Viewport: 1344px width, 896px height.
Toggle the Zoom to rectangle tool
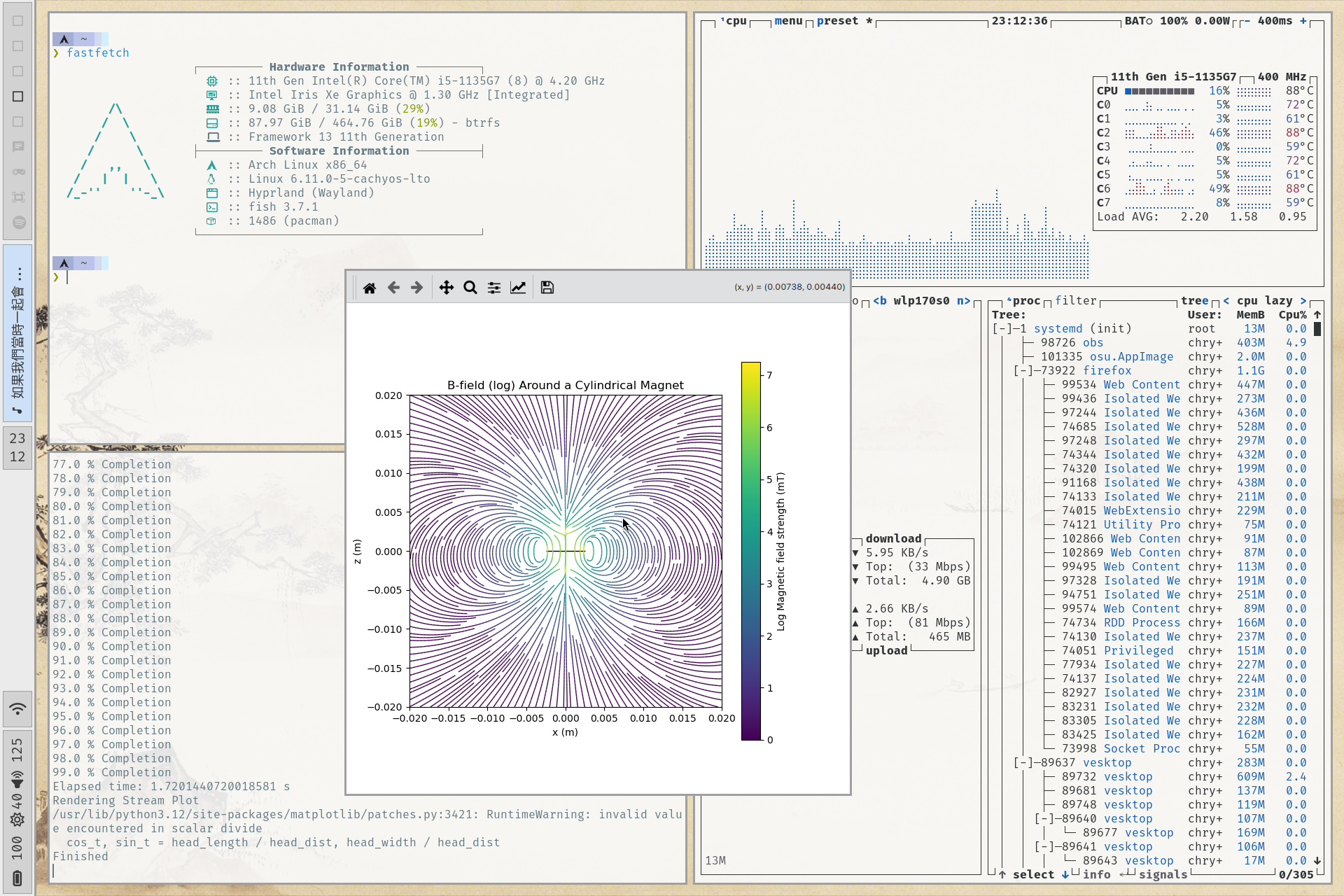[470, 288]
